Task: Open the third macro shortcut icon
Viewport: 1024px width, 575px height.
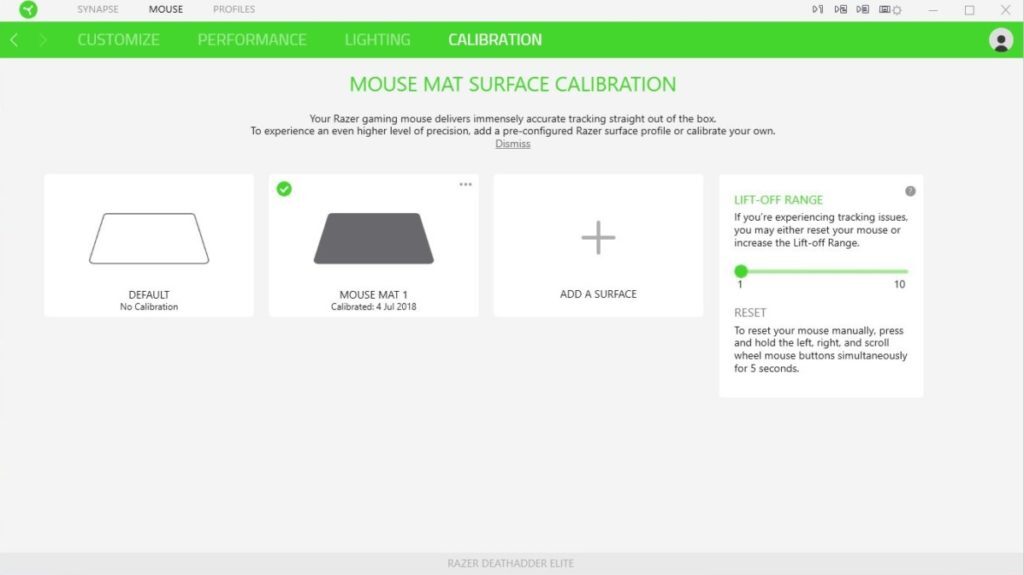Action: pyautogui.click(x=863, y=9)
